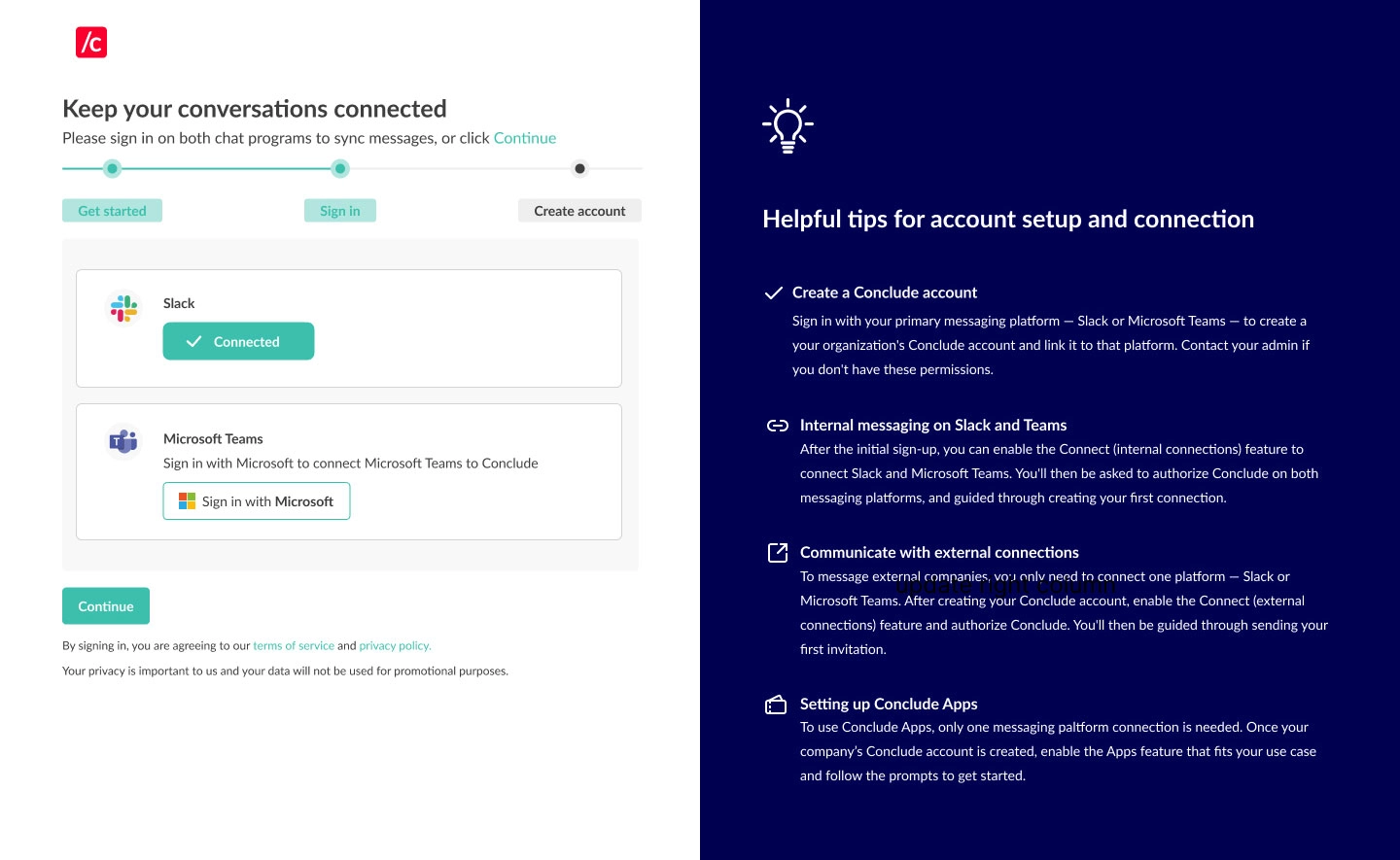Select the Sign in step label
1400x860 pixels.
point(340,211)
